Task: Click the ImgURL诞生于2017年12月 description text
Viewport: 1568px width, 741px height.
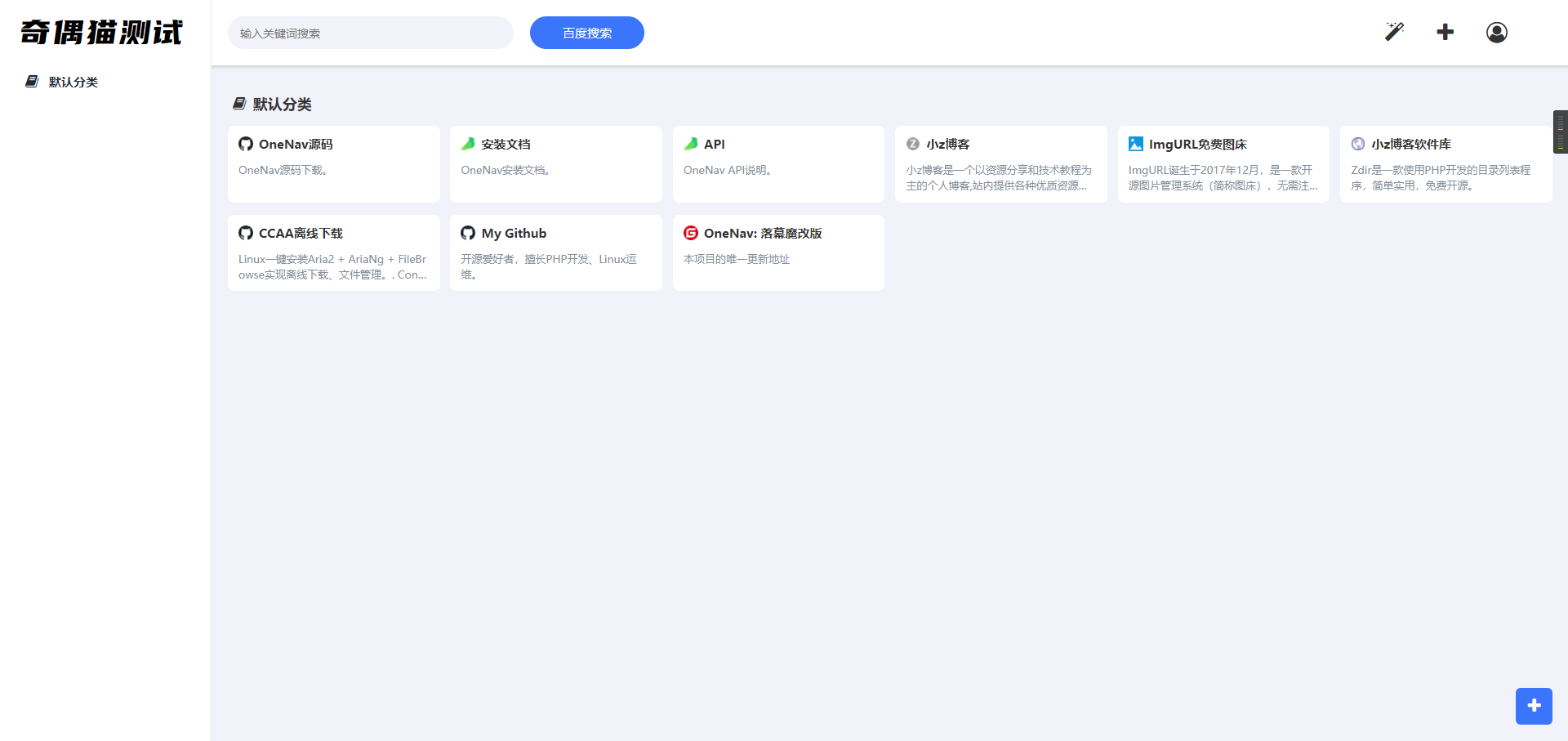Action: [x=1223, y=178]
